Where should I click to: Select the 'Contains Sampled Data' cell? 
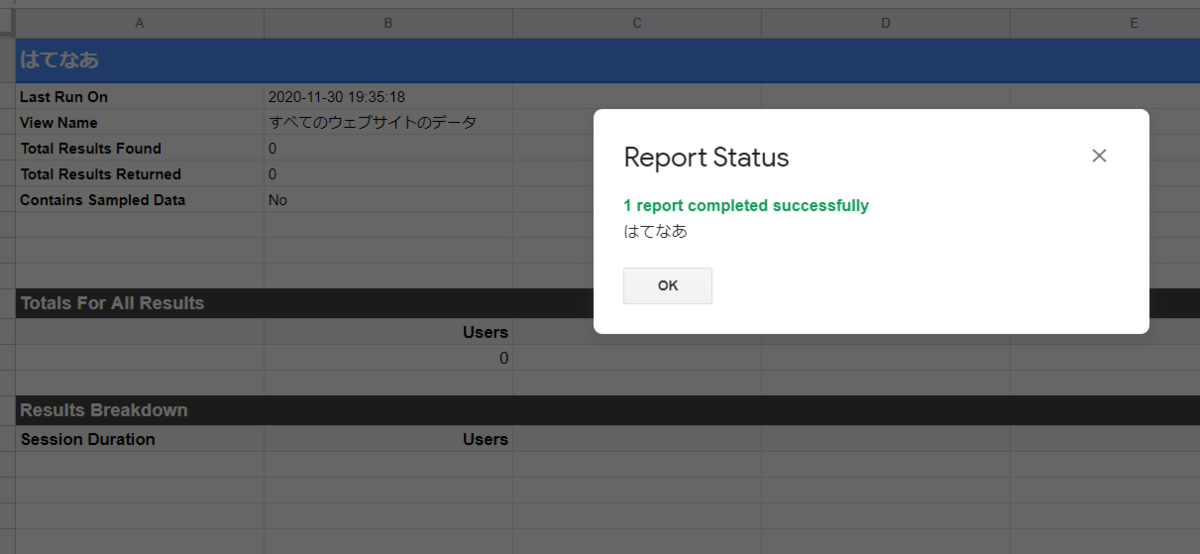point(140,200)
